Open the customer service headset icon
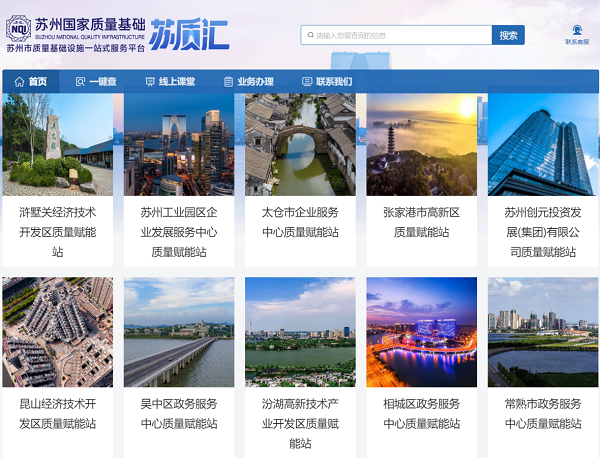The width and height of the screenshot is (600, 458). [x=577, y=31]
